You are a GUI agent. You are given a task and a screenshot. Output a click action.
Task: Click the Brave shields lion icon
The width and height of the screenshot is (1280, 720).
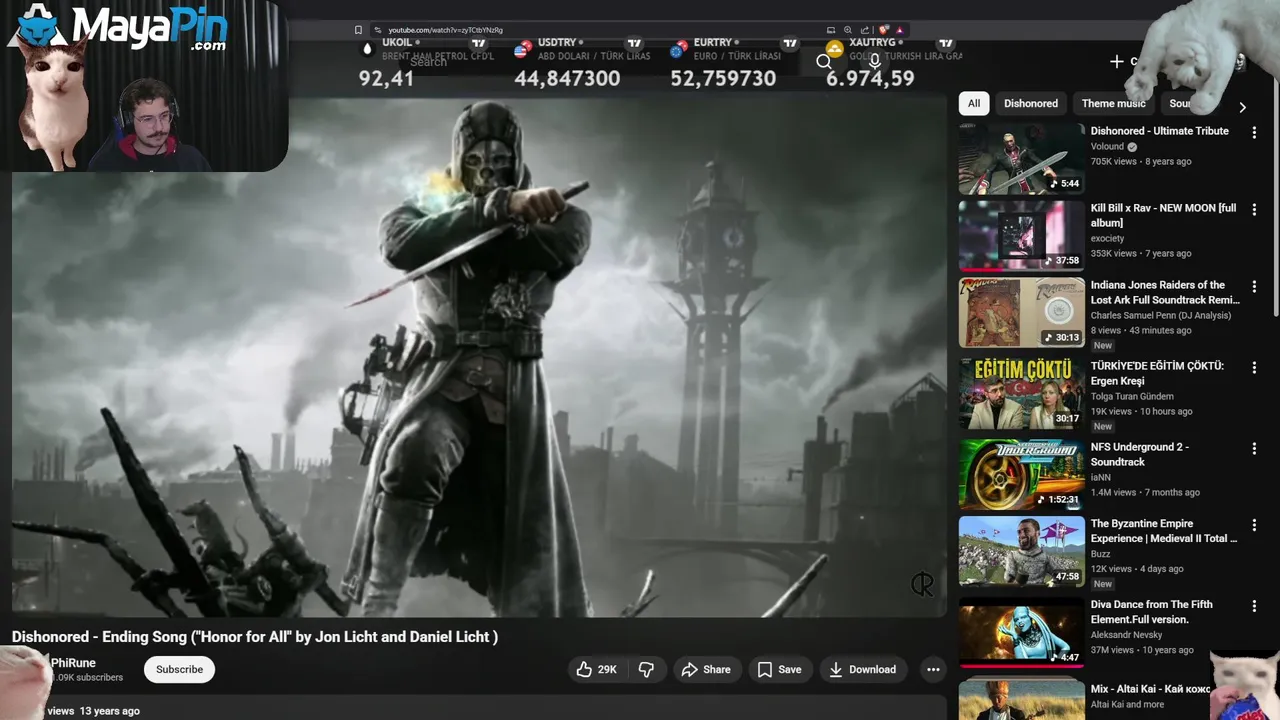(883, 30)
